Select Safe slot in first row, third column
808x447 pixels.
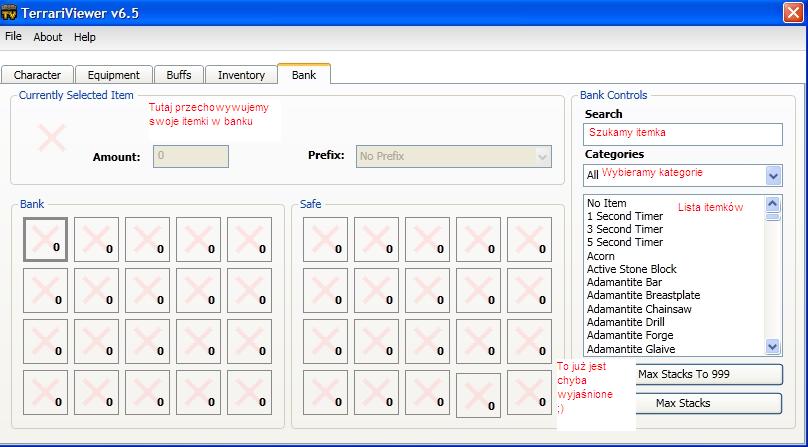pos(427,239)
